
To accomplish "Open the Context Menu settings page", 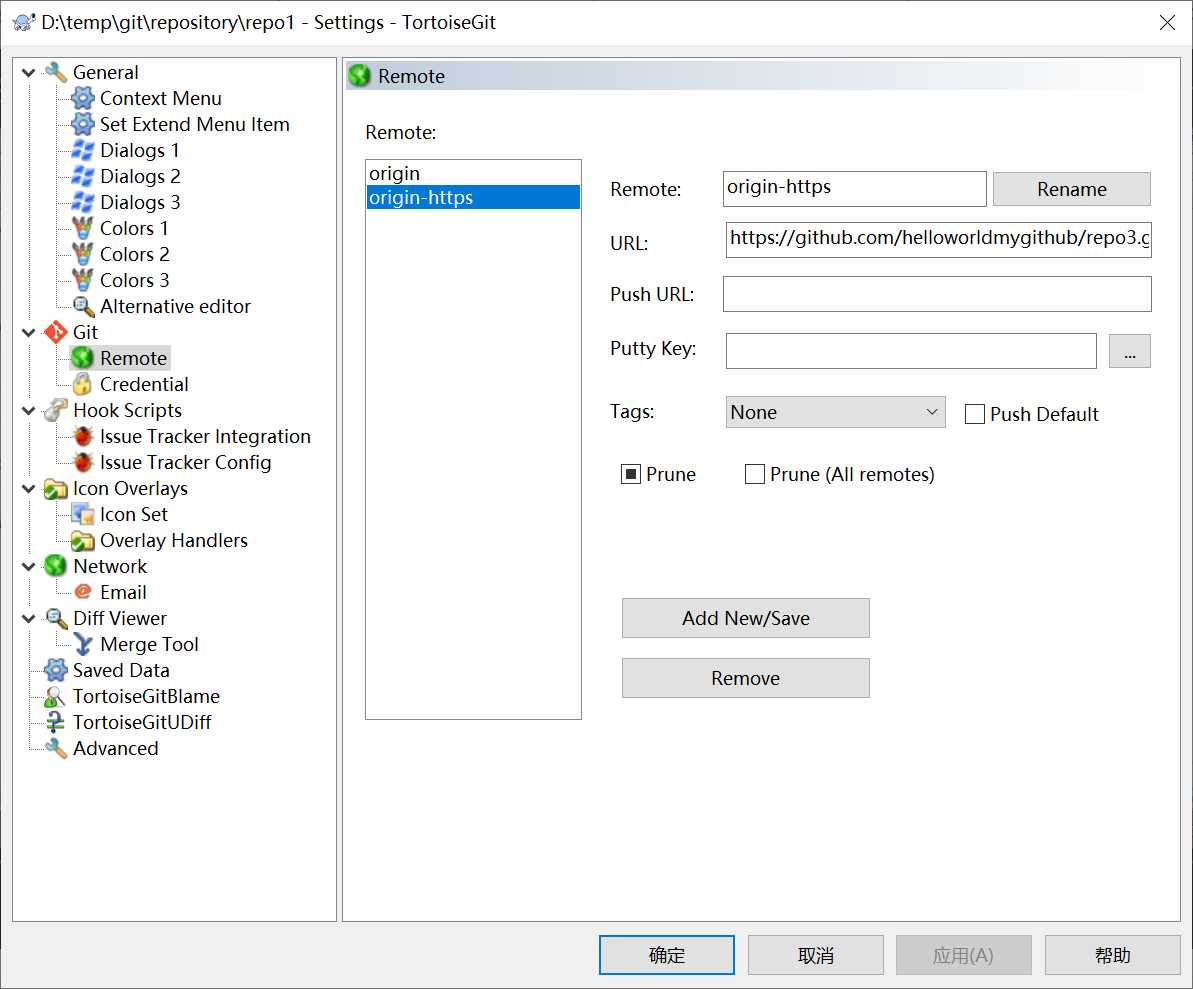I will click(x=161, y=98).
